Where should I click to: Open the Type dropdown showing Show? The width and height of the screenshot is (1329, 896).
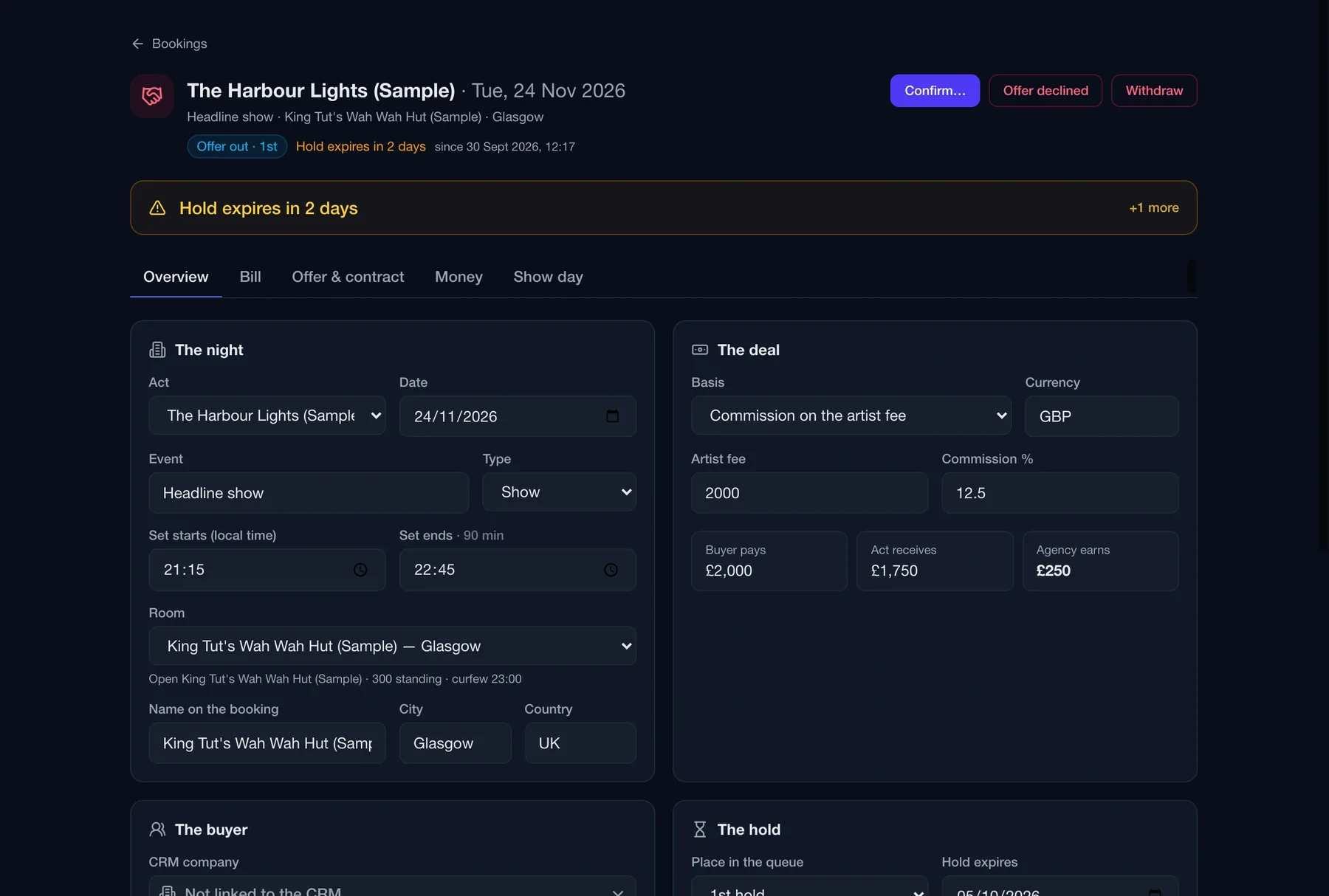coord(559,492)
